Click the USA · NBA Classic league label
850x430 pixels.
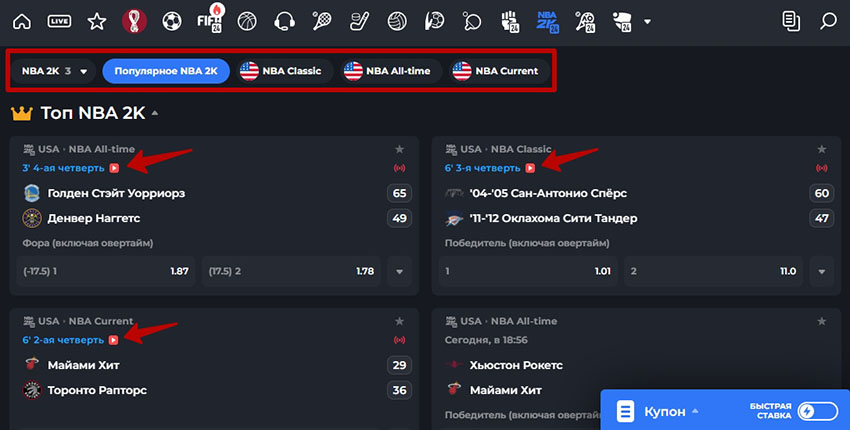coord(505,149)
